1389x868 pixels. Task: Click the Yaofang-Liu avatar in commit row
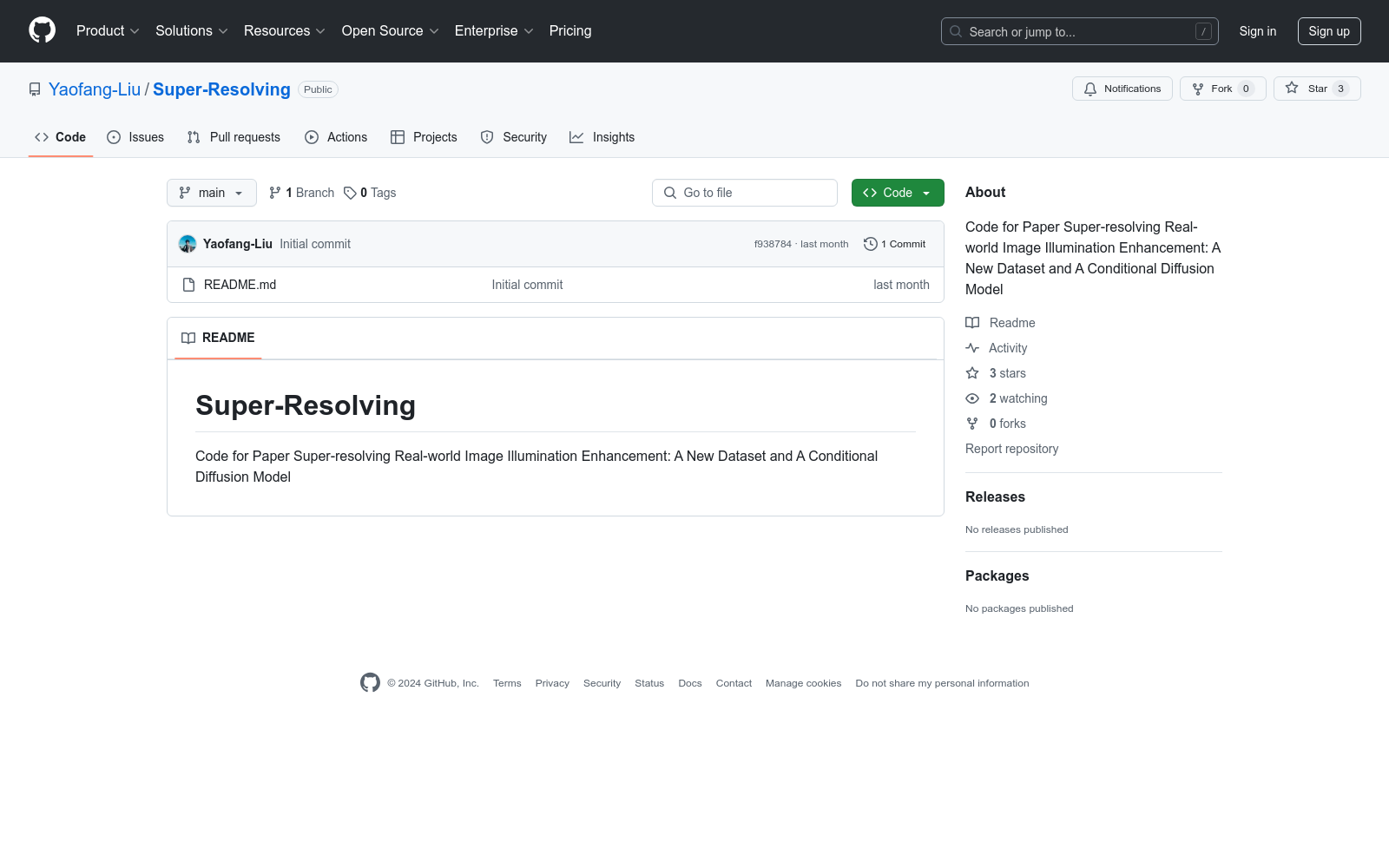coord(188,244)
